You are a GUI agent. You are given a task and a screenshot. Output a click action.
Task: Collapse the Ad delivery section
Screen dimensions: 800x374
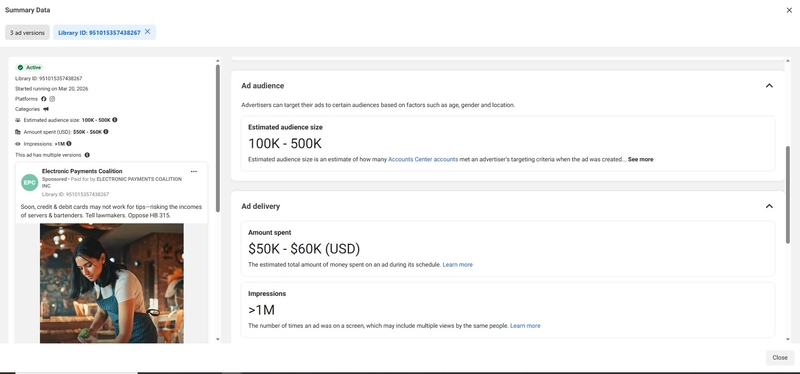pyautogui.click(x=769, y=206)
